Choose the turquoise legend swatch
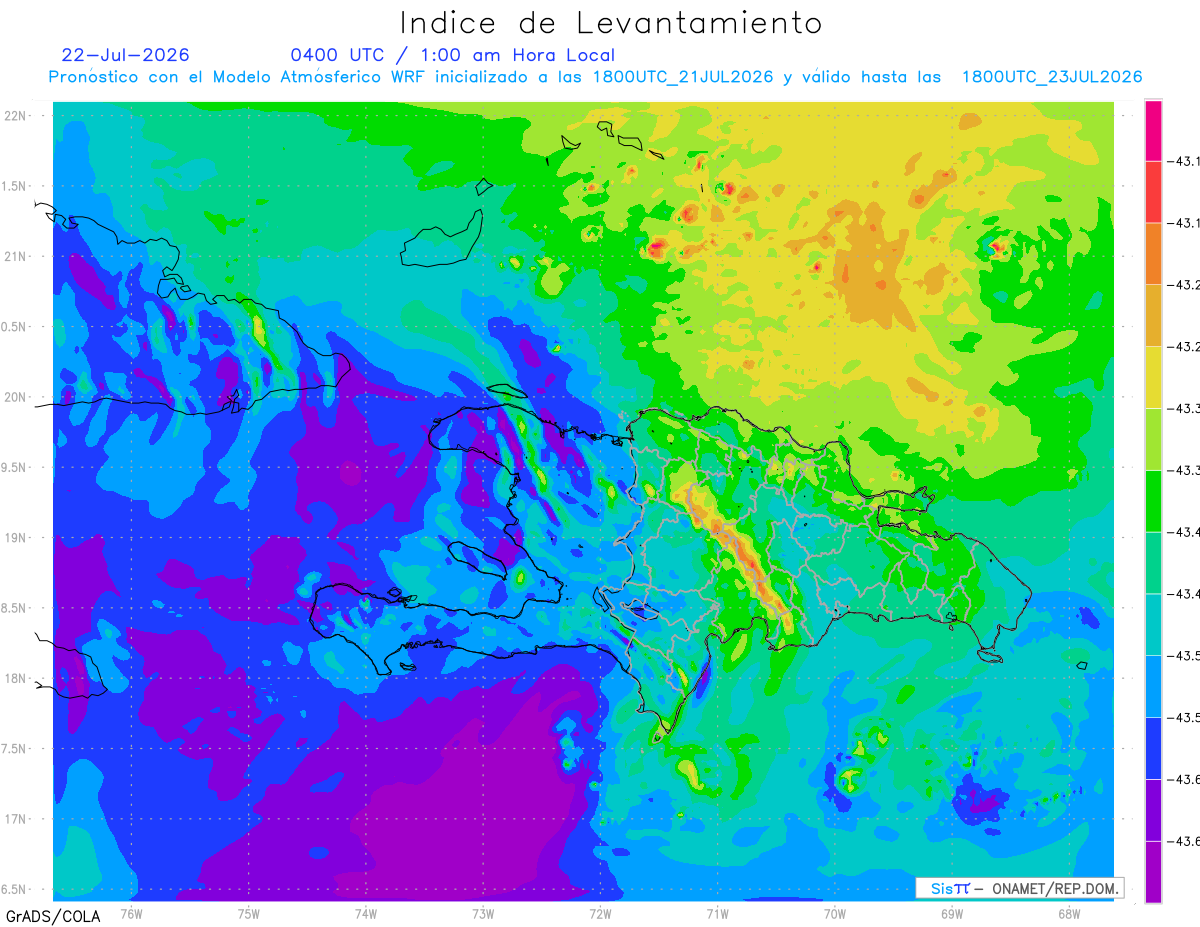The width and height of the screenshot is (1200, 927). point(1153,625)
